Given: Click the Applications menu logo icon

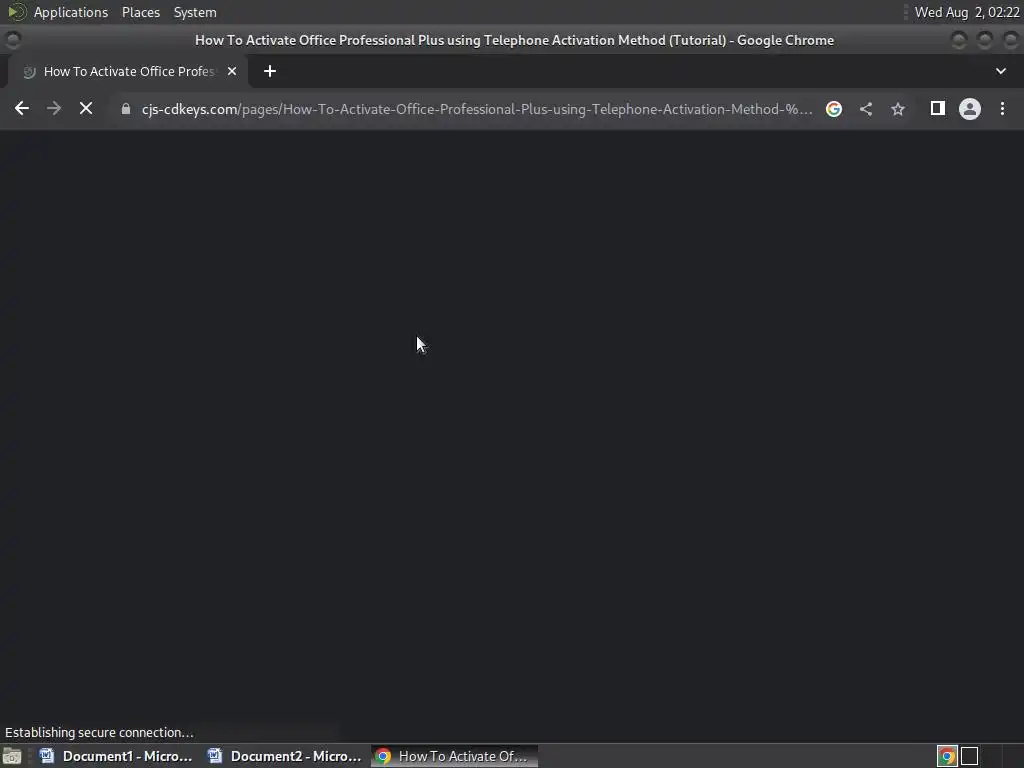Looking at the screenshot, I should [17, 12].
